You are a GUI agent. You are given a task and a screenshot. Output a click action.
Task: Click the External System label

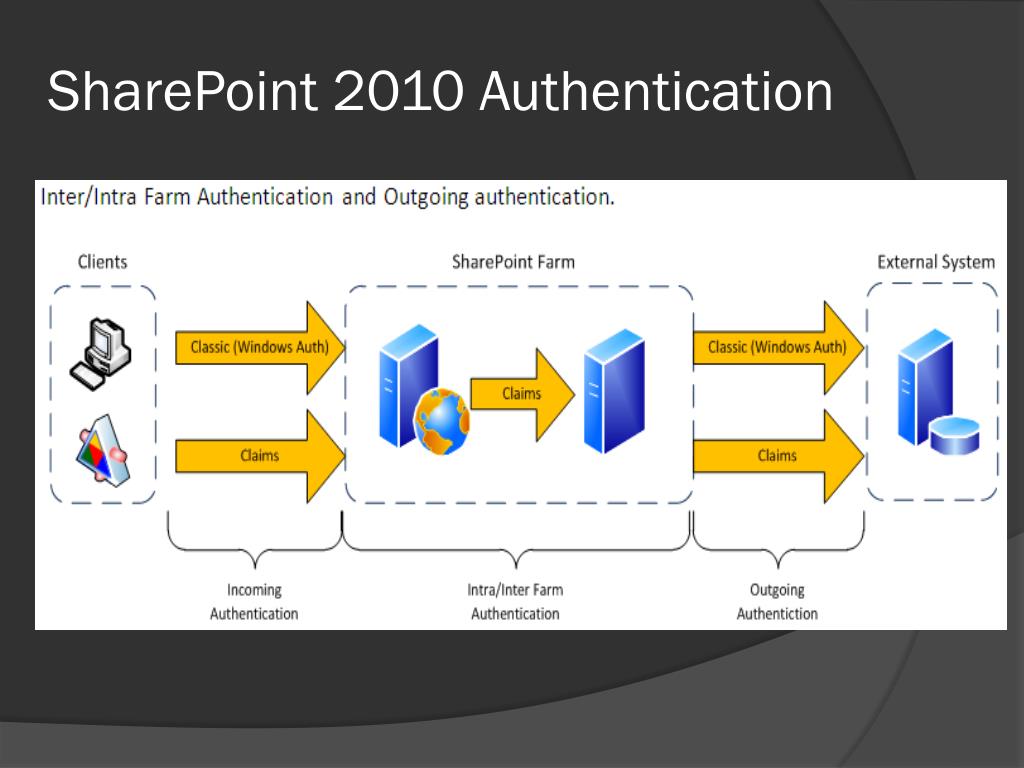click(936, 262)
